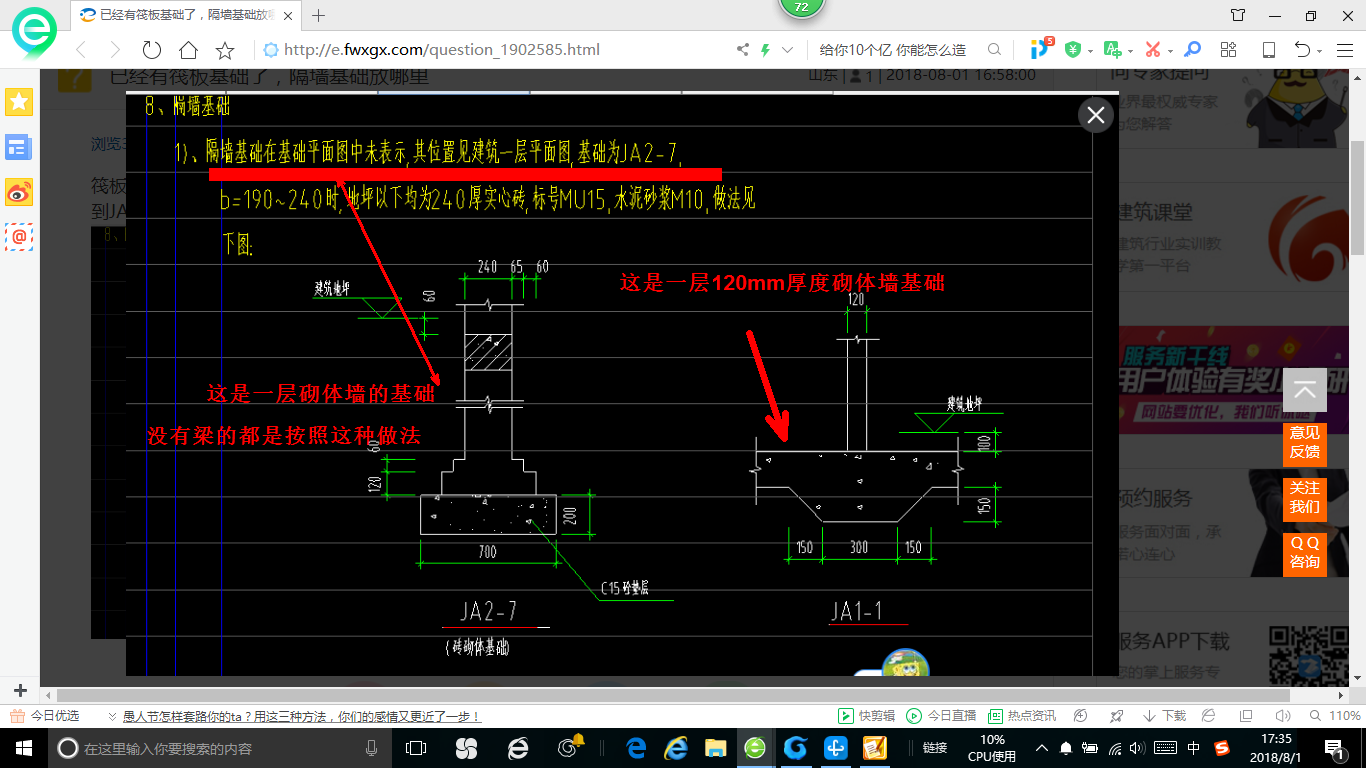Image resolution: width=1366 pixels, height=768 pixels.
Task: Open the 愚人节 news headline link
Action: [302, 716]
